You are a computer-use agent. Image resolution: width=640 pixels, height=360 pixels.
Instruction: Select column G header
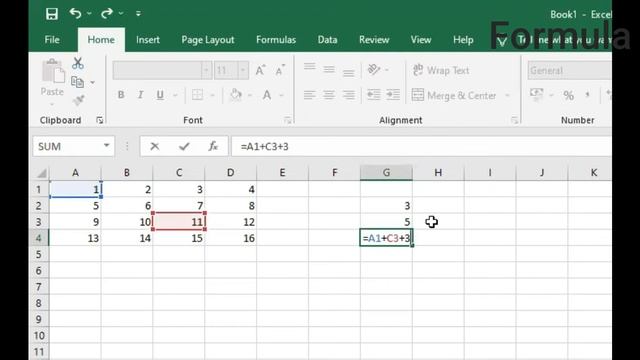click(386, 173)
